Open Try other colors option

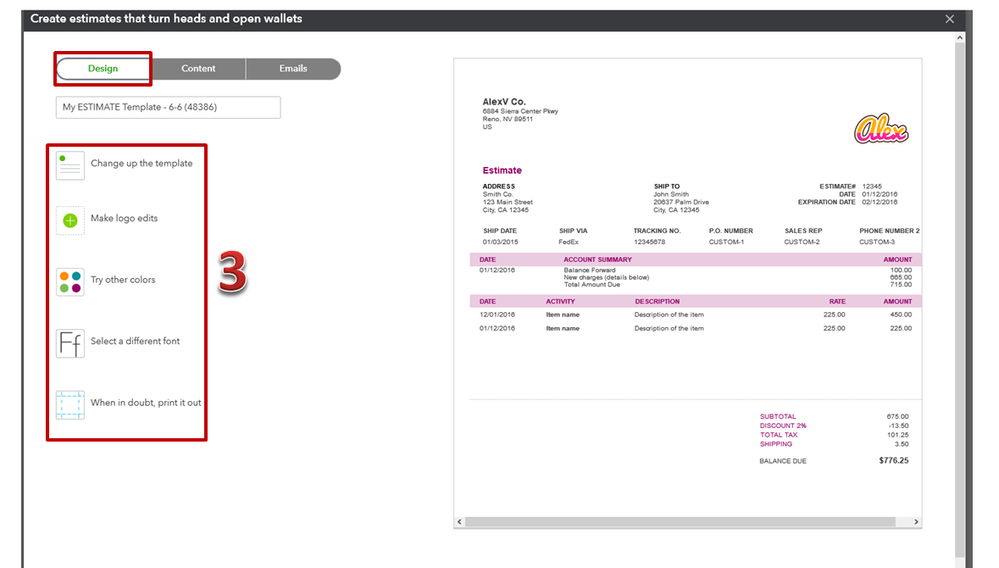(x=123, y=280)
